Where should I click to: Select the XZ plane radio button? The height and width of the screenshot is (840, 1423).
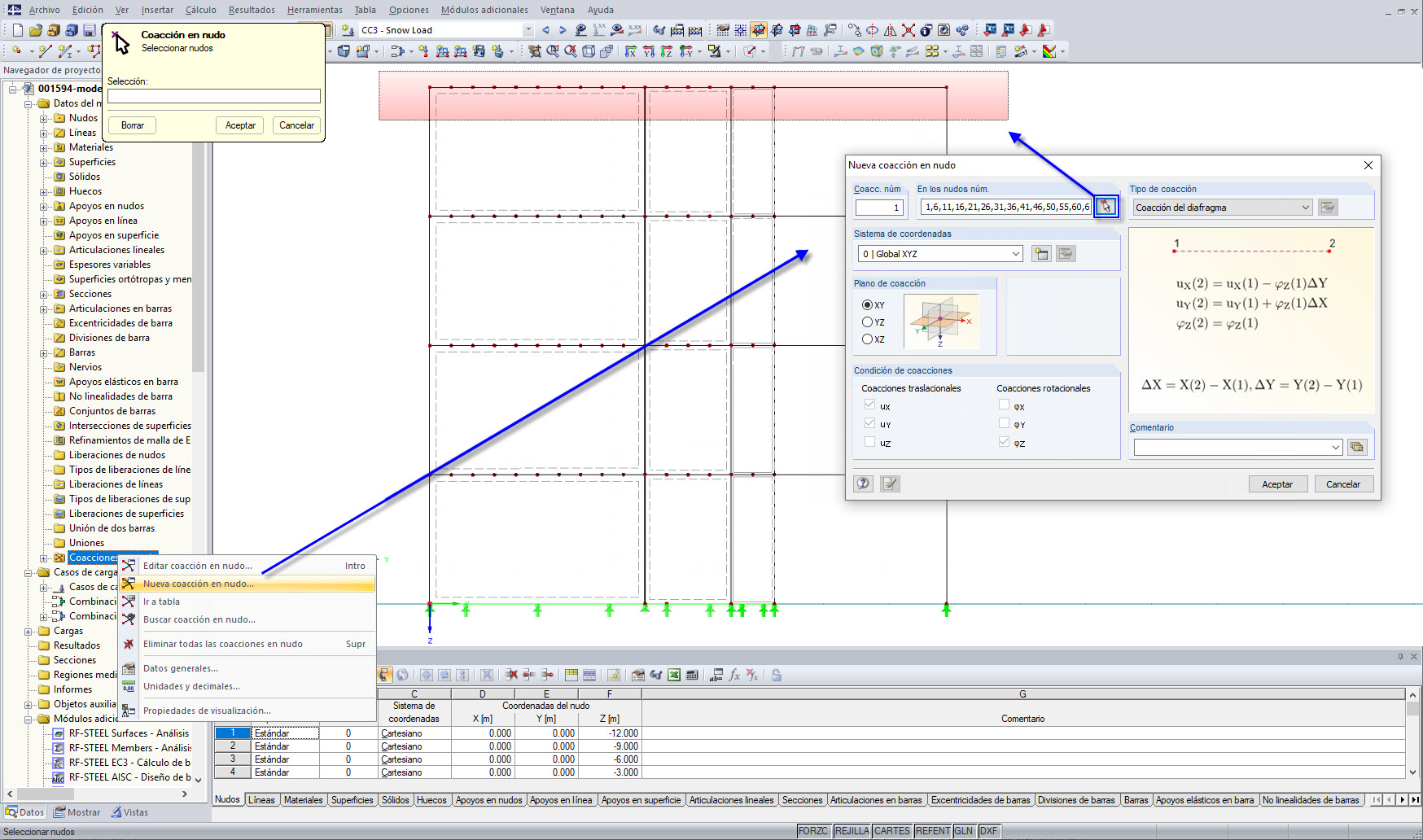867,339
